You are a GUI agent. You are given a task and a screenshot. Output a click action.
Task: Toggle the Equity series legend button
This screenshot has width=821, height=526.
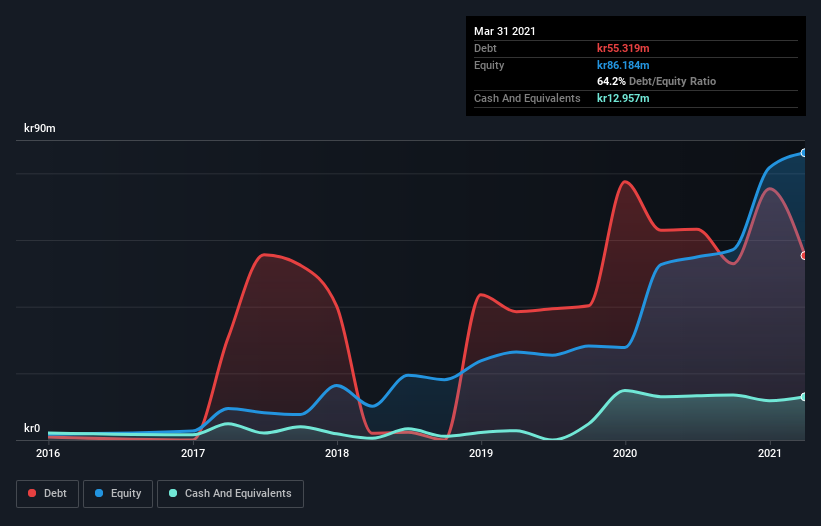(118, 494)
